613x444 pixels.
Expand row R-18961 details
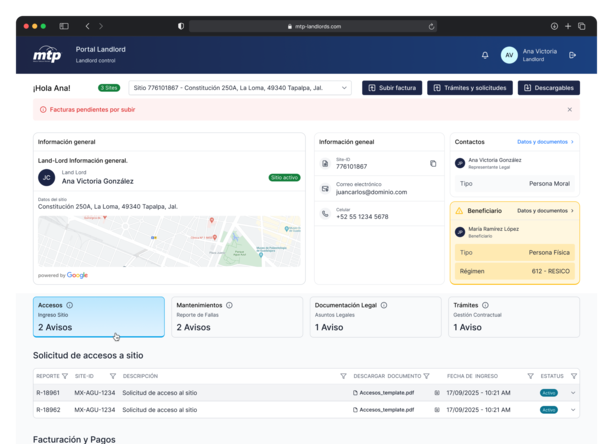573,393
